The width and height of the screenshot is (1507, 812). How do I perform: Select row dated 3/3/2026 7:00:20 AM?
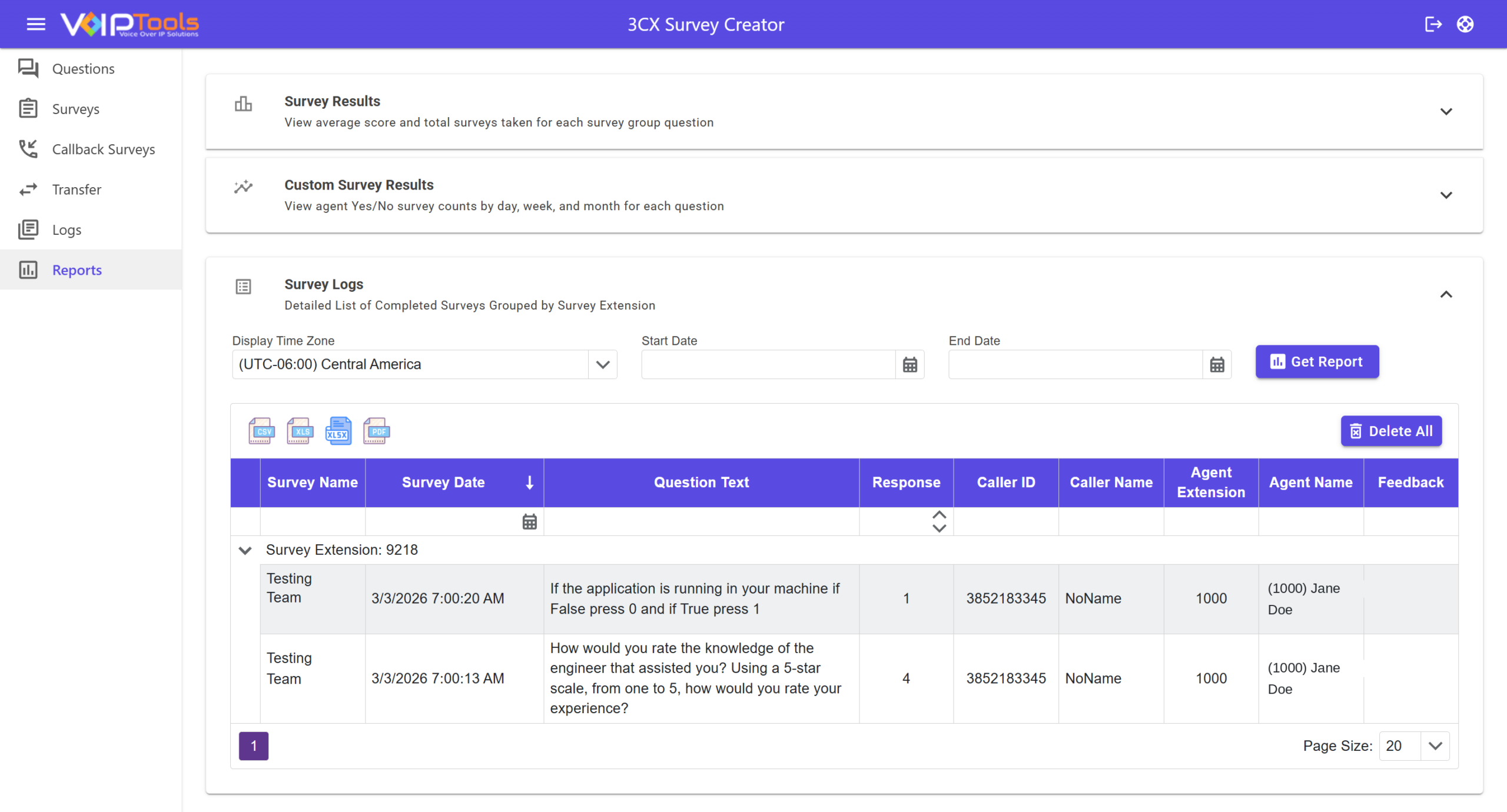click(859, 599)
